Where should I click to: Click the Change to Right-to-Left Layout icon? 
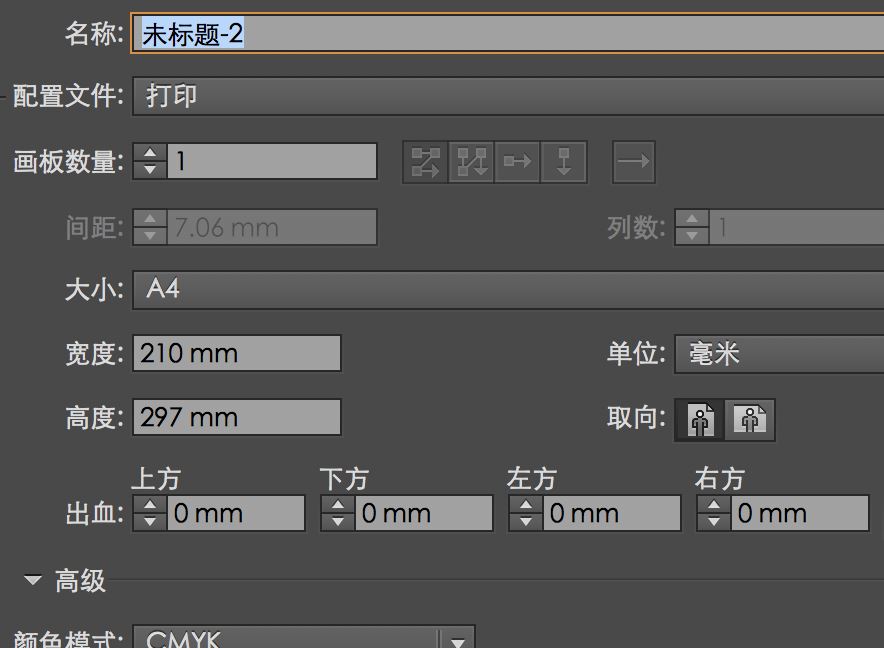coord(633,161)
